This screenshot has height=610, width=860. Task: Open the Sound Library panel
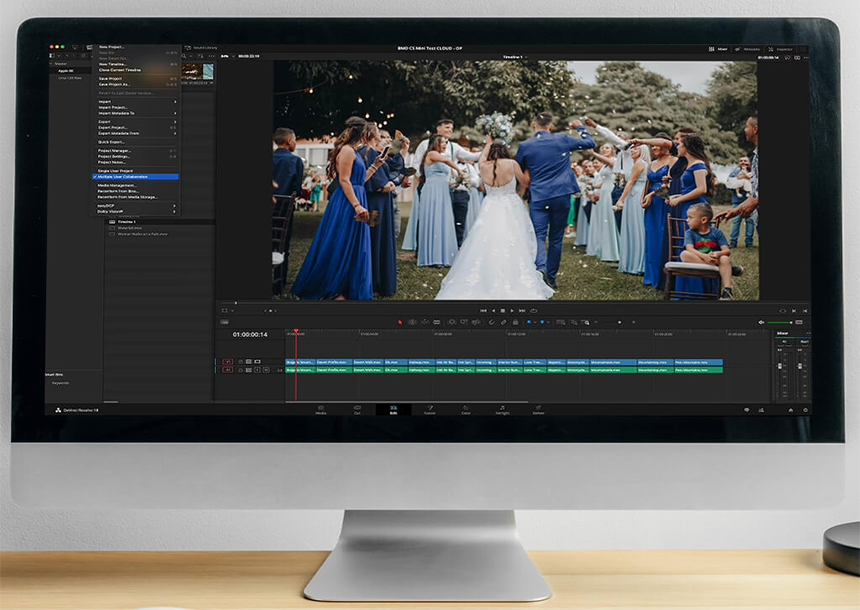click(x=203, y=47)
